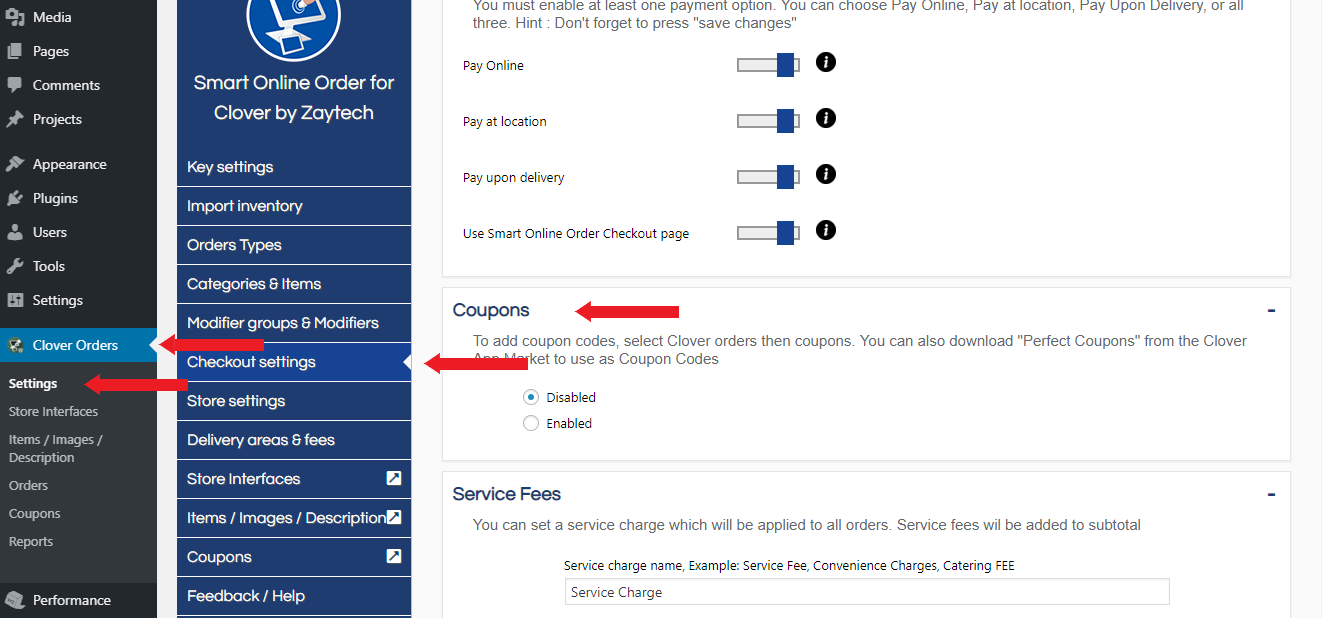Click external link icon next to Store Interfaces
This screenshot has width=1322, height=618.
pyautogui.click(x=394, y=479)
